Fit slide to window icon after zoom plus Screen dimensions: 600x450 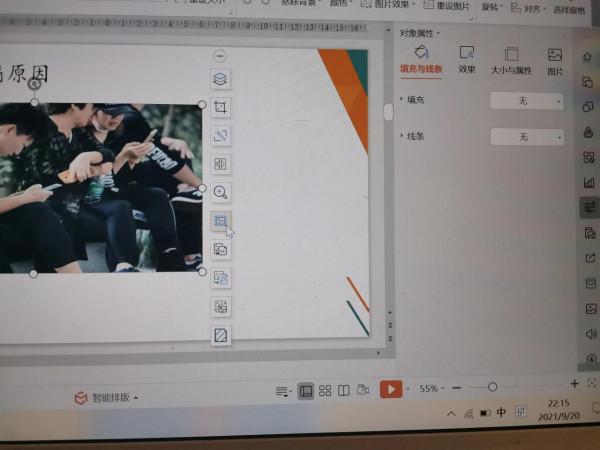coord(592,383)
